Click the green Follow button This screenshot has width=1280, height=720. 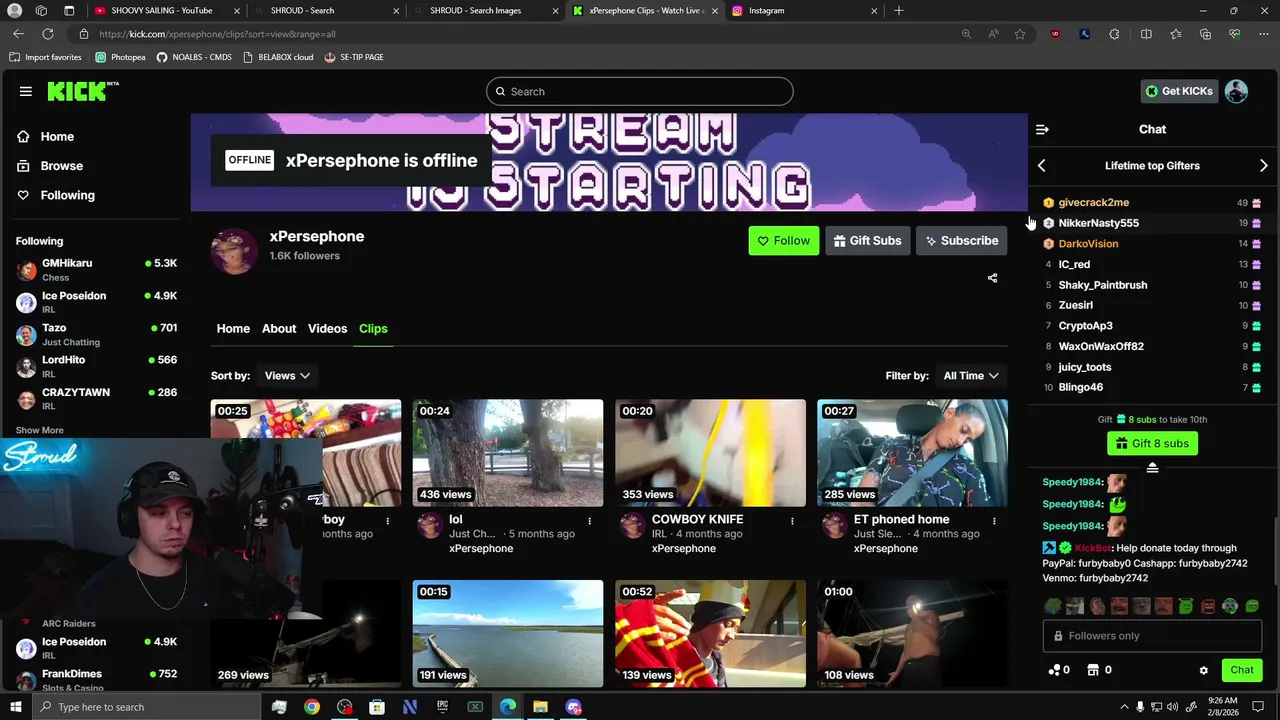click(x=783, y=241)
